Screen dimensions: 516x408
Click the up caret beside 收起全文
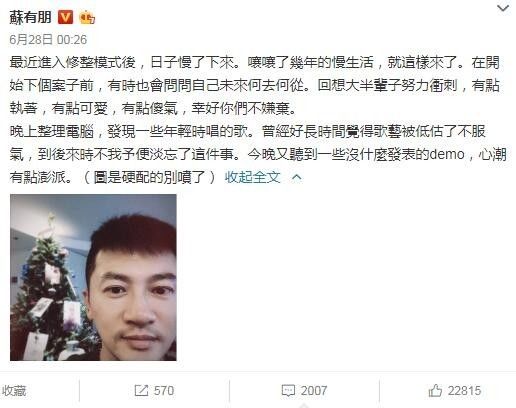coord(297,177)
